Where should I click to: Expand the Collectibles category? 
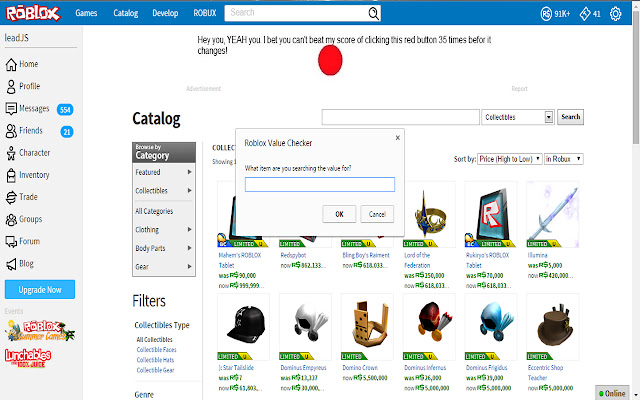[164, 191]
